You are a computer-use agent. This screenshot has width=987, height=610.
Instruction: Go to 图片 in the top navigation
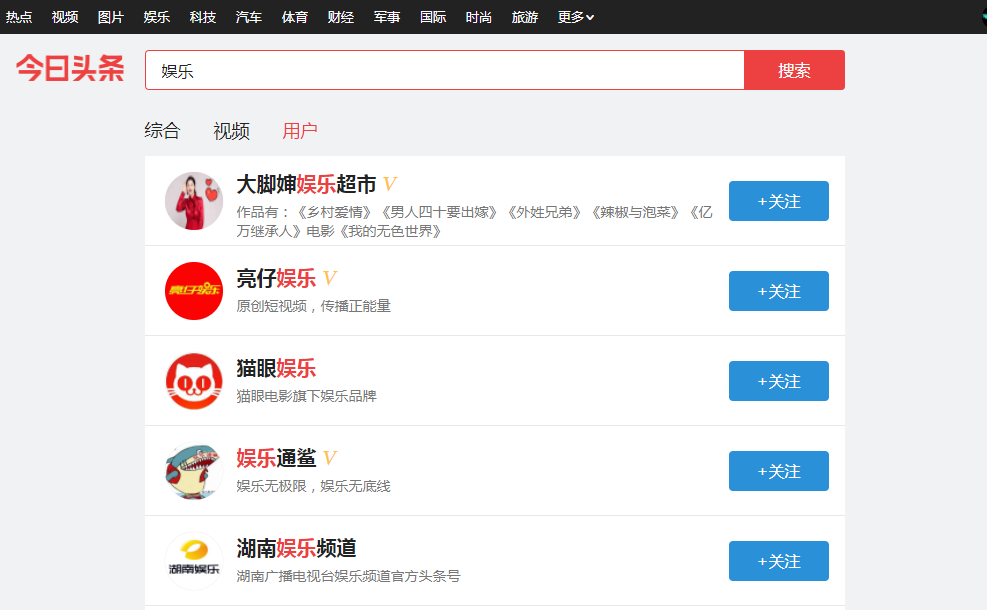[x=111, y=17]
